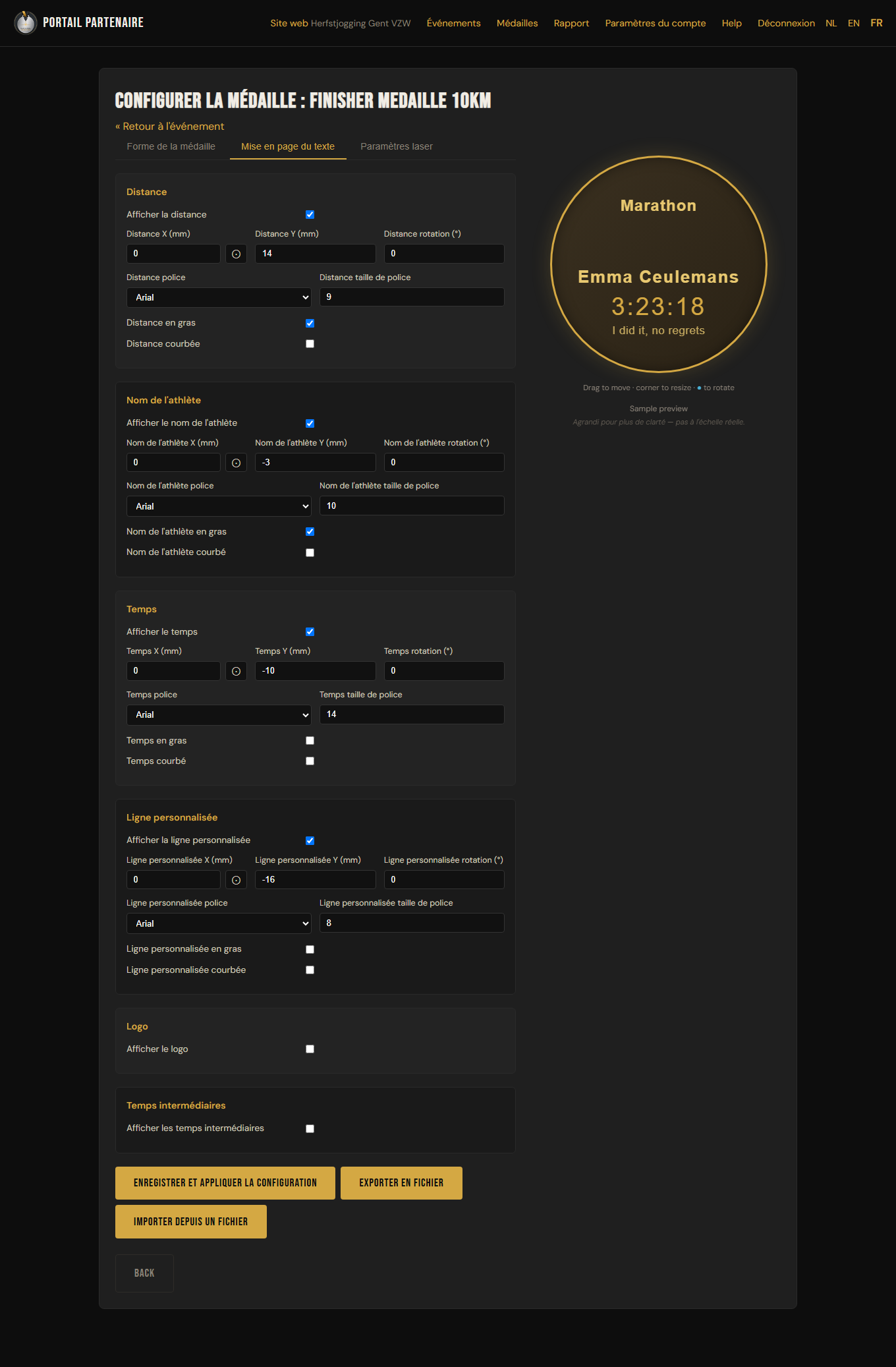The image size is (896, 1367).
Task: Click Enregistrer et appliquer la configuration
Action: coord(225,1183)
